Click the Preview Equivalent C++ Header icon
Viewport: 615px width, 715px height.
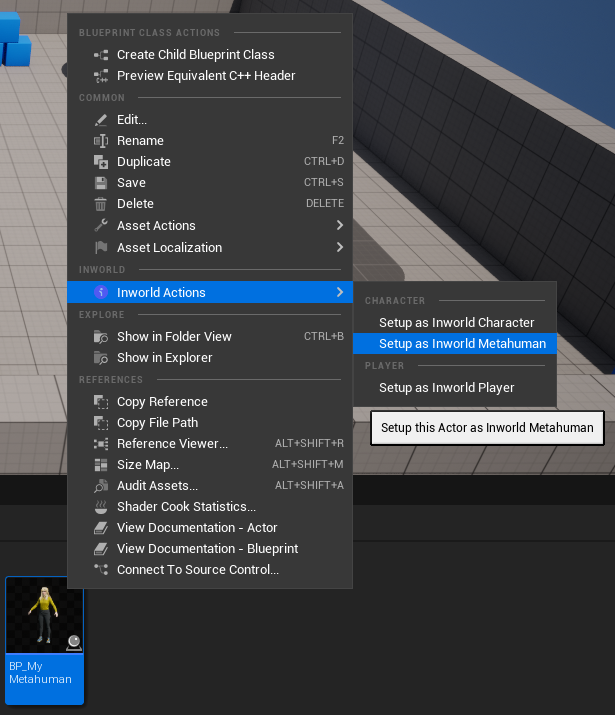101,76
